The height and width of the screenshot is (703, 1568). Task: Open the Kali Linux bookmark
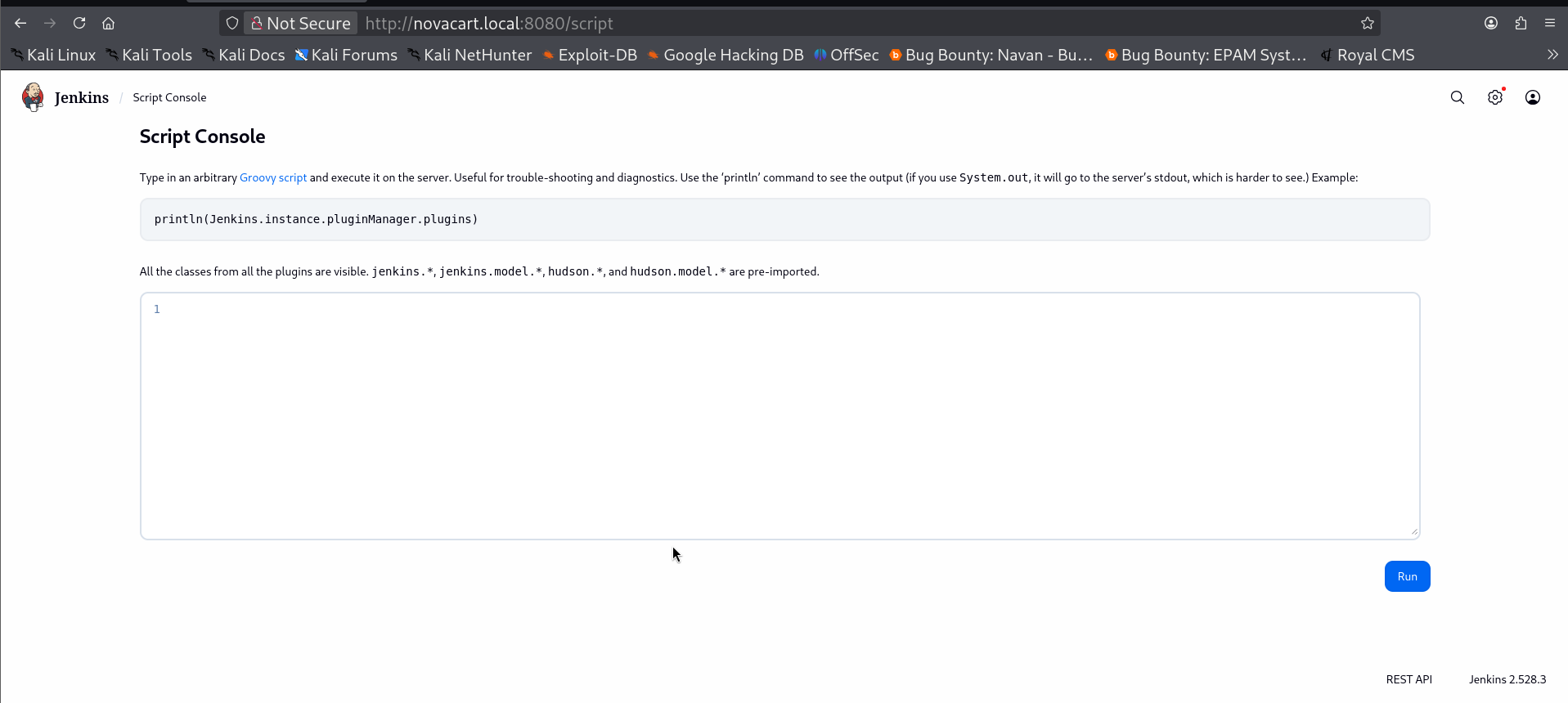click(53, 55)
